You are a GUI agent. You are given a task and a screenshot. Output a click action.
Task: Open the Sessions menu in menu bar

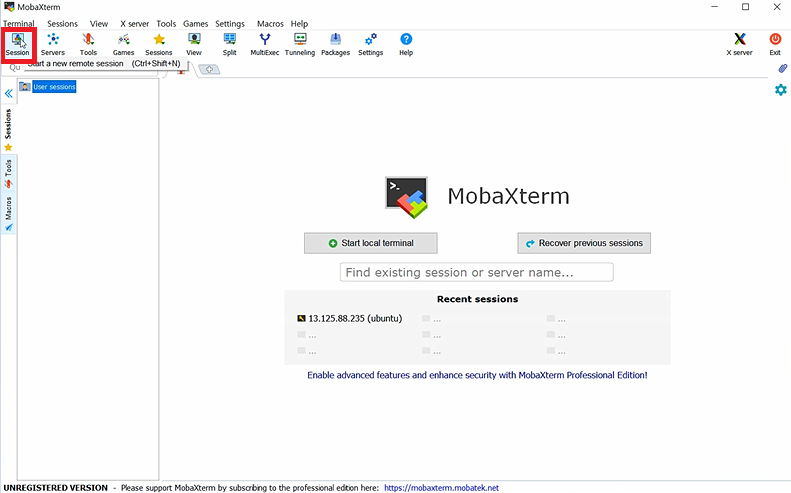click(x=63, y=24)
